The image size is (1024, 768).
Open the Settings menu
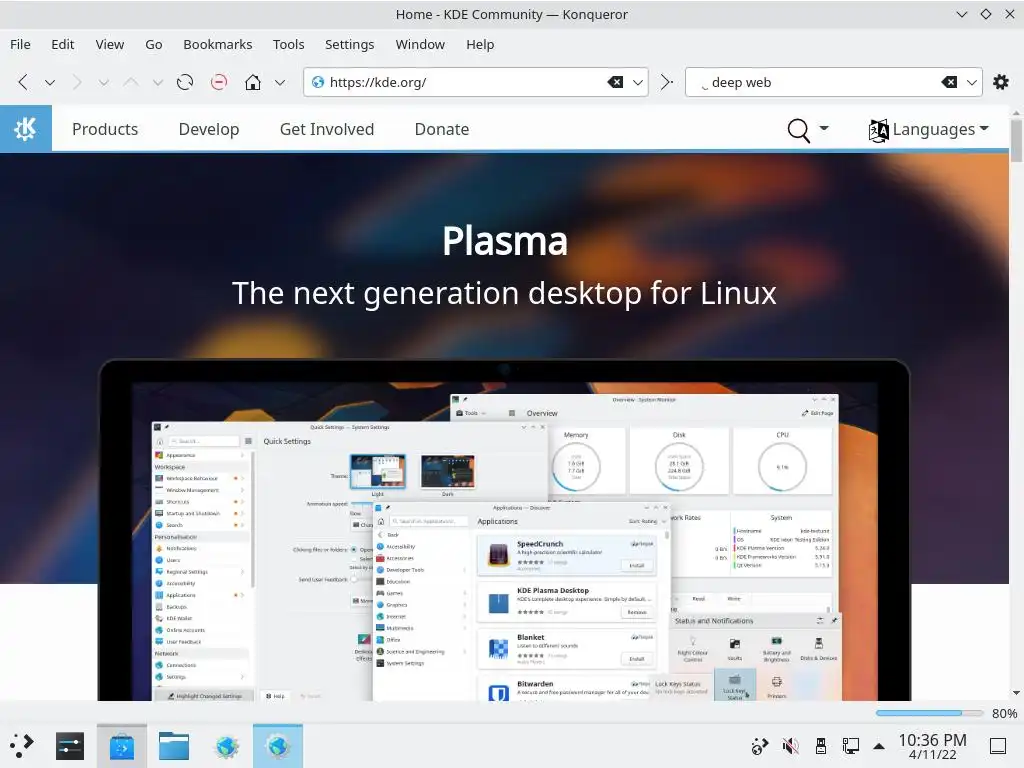(x=349, y=44)
